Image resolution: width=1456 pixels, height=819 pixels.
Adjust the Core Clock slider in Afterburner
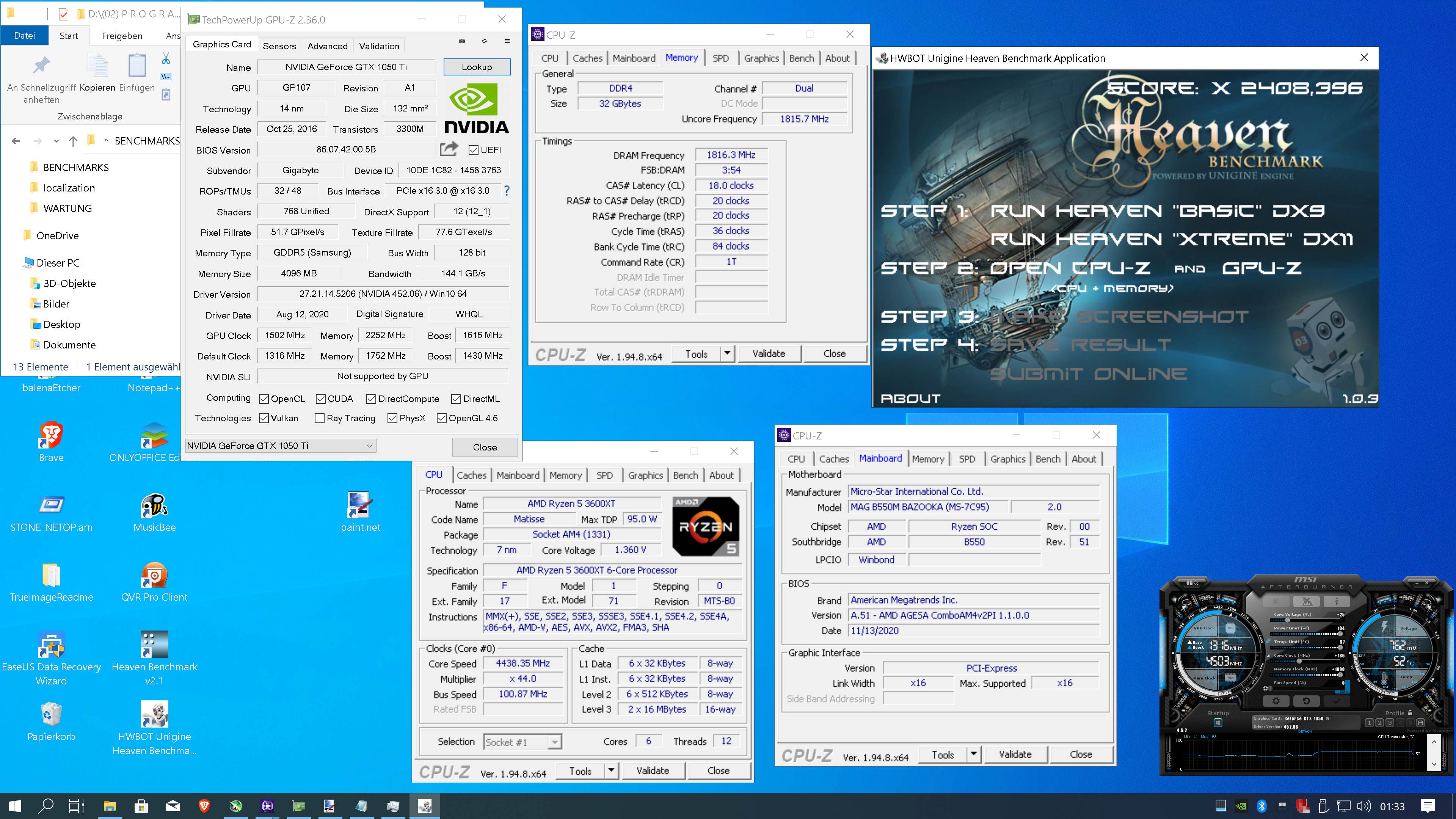click(1305, 661)
